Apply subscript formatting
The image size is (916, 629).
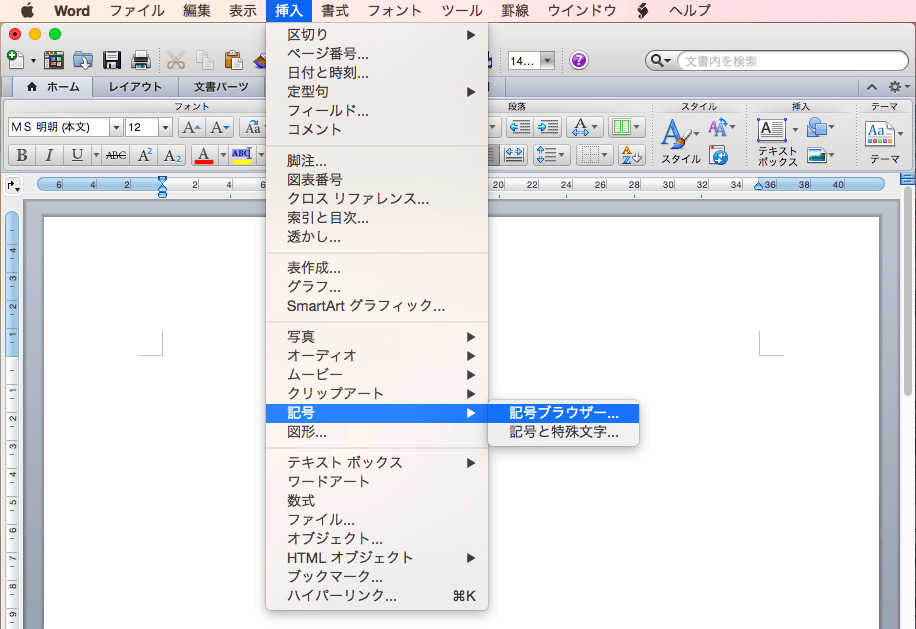(172, 155)
